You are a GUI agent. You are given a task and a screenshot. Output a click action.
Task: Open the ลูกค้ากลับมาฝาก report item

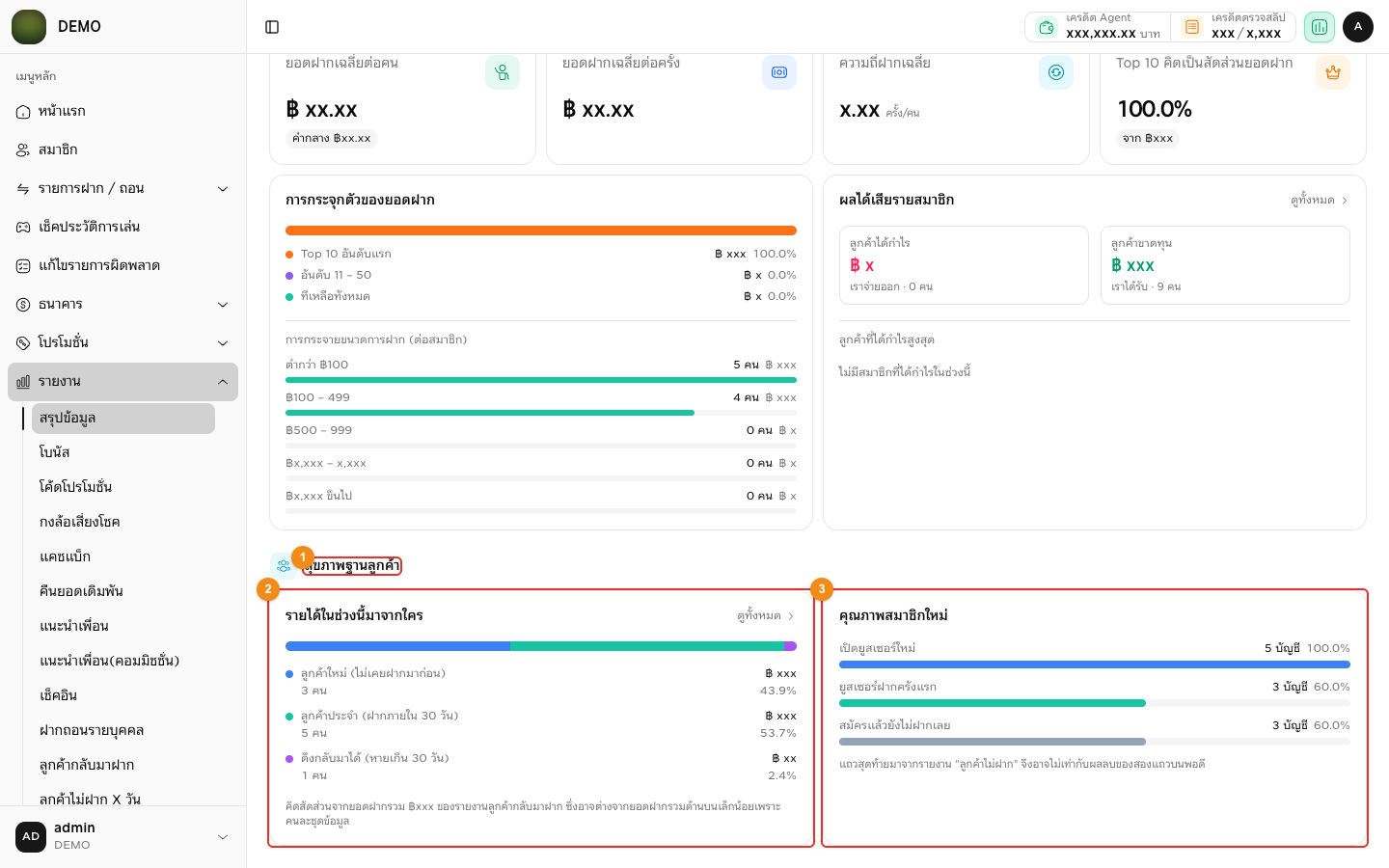tap(123, 766)
